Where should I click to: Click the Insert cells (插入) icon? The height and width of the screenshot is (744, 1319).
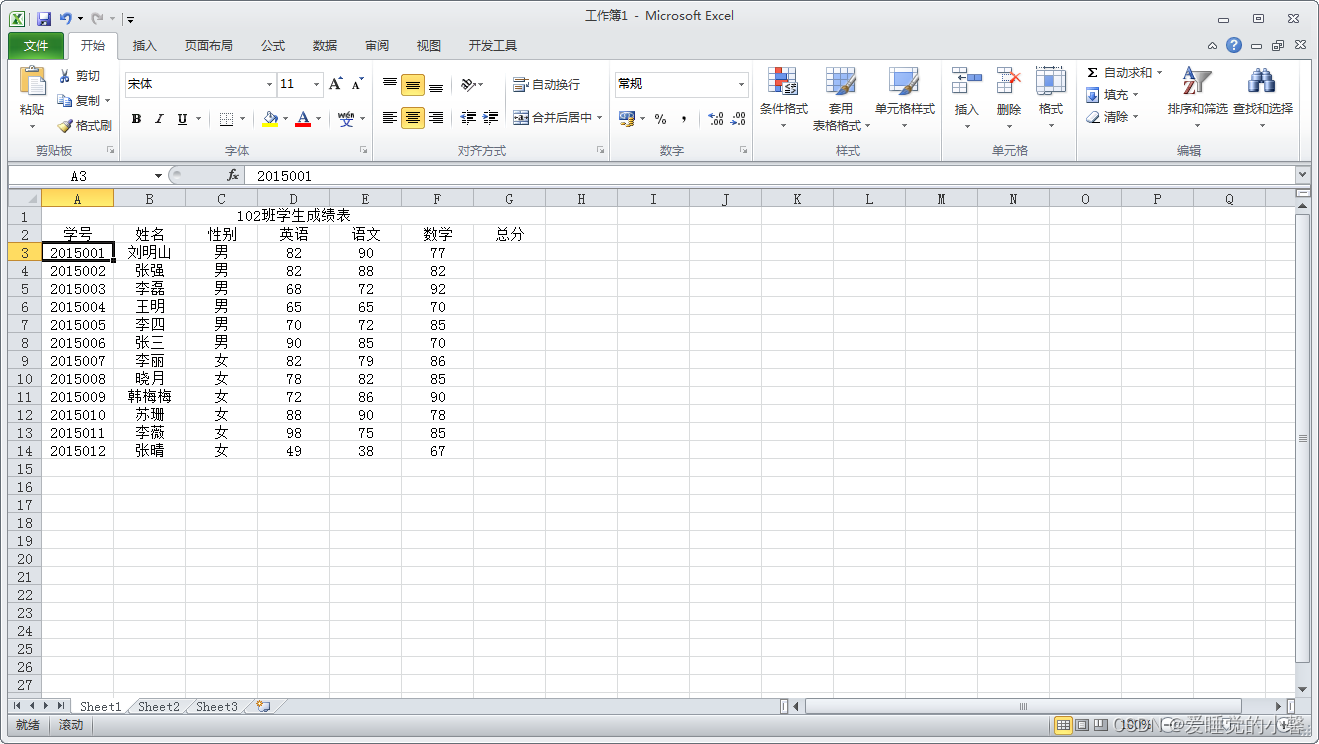[966, 80]
